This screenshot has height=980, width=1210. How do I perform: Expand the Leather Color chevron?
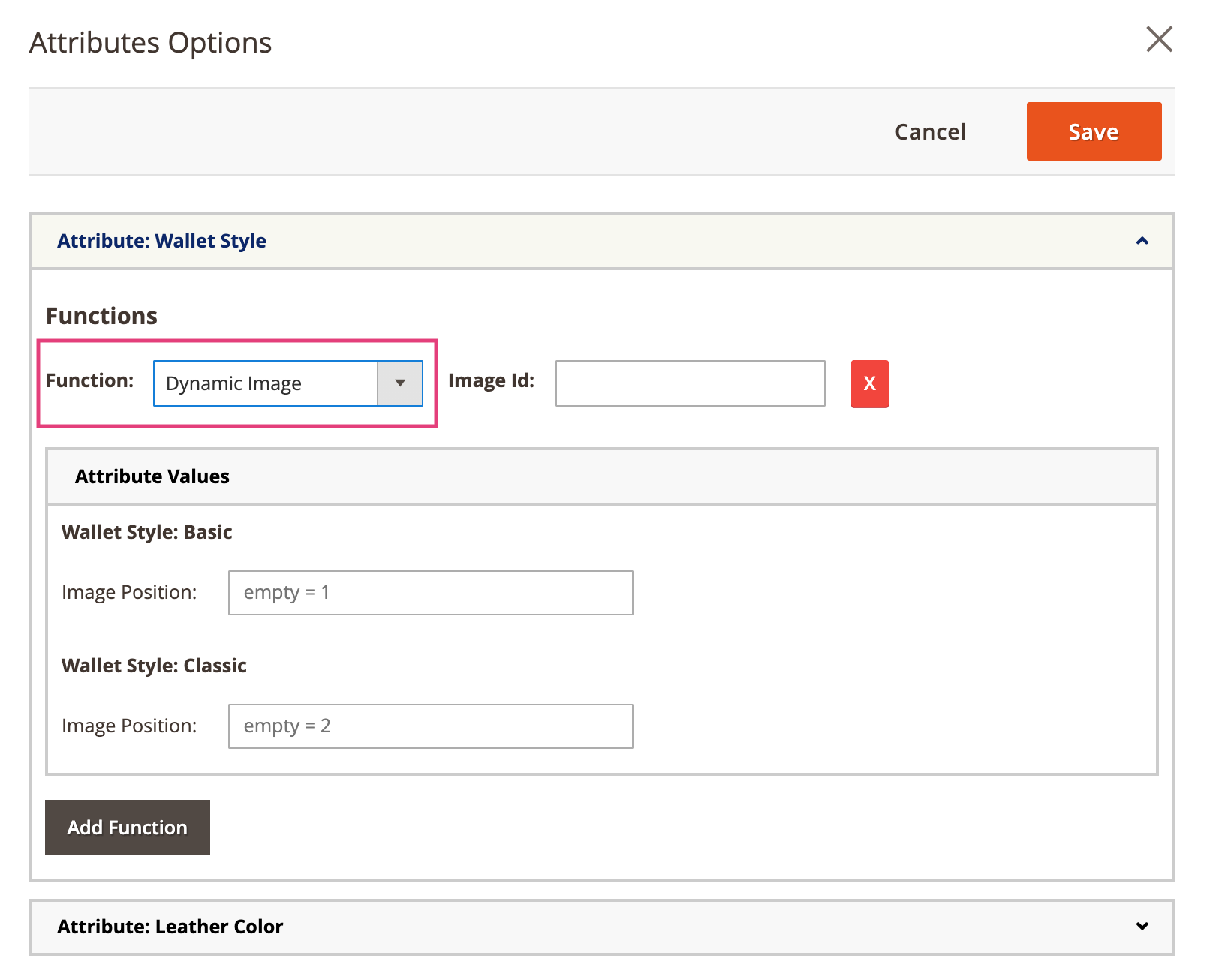click(x=1142, y=927)
